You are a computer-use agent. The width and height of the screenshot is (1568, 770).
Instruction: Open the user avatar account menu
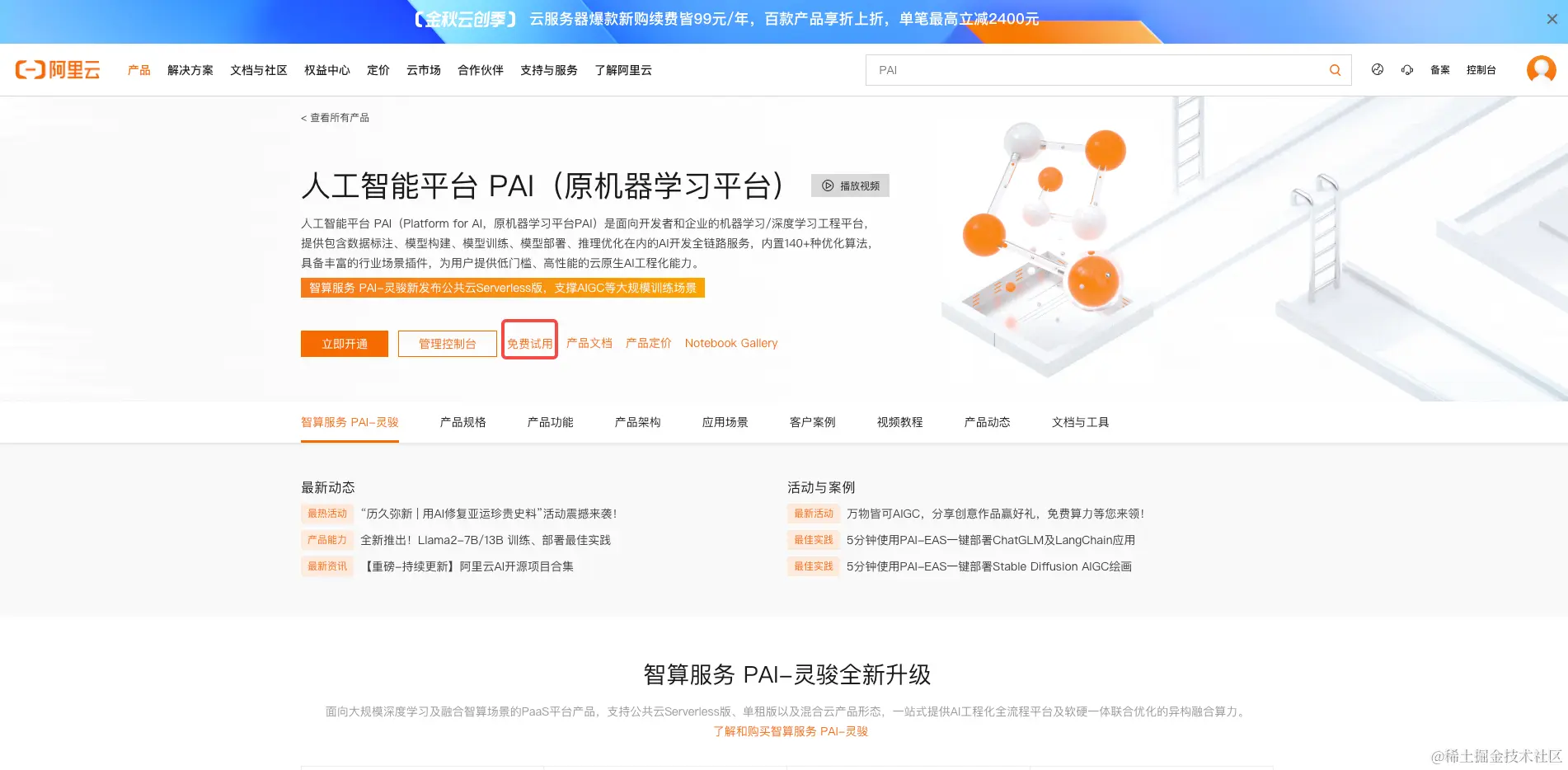pos(1541,69)
